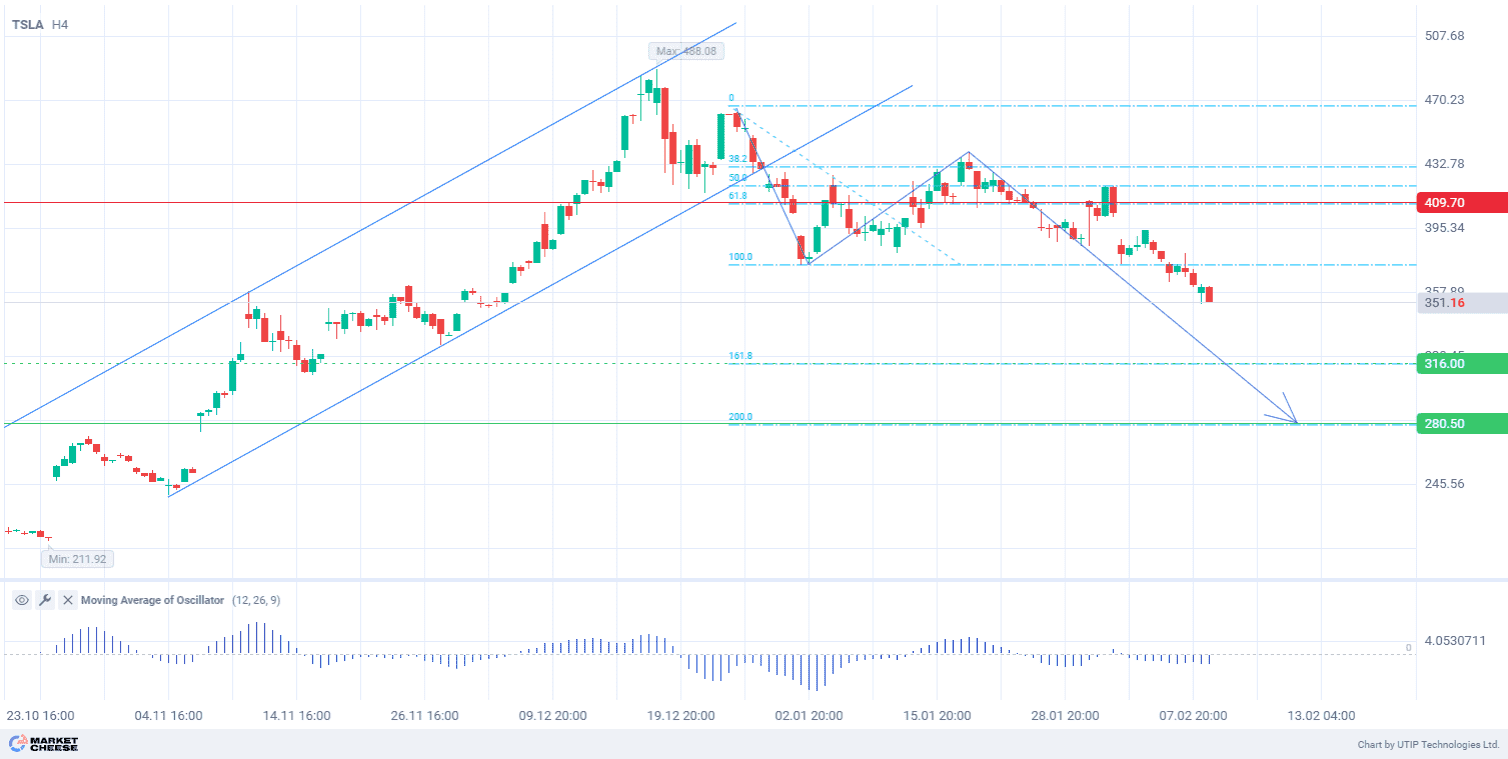Select the current price 351.16 tag
Screen dimensions: 1508x759
[x=1462, y=303]
